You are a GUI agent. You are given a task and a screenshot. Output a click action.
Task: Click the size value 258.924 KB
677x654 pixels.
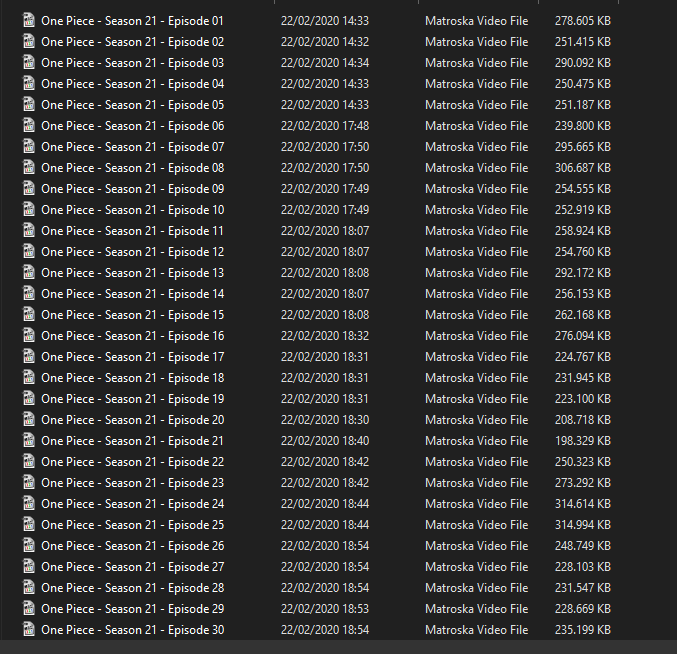click(x=582, y=231)
